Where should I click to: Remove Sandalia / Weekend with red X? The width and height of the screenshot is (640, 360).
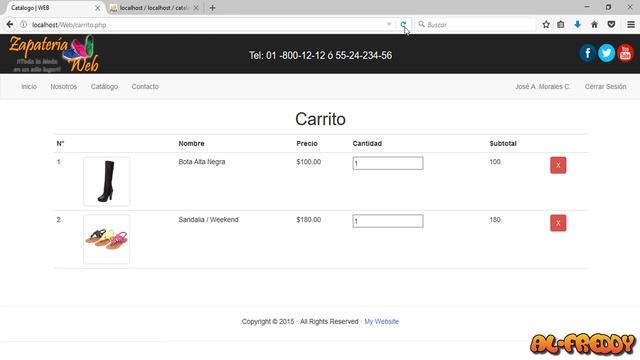coord(558,223)
